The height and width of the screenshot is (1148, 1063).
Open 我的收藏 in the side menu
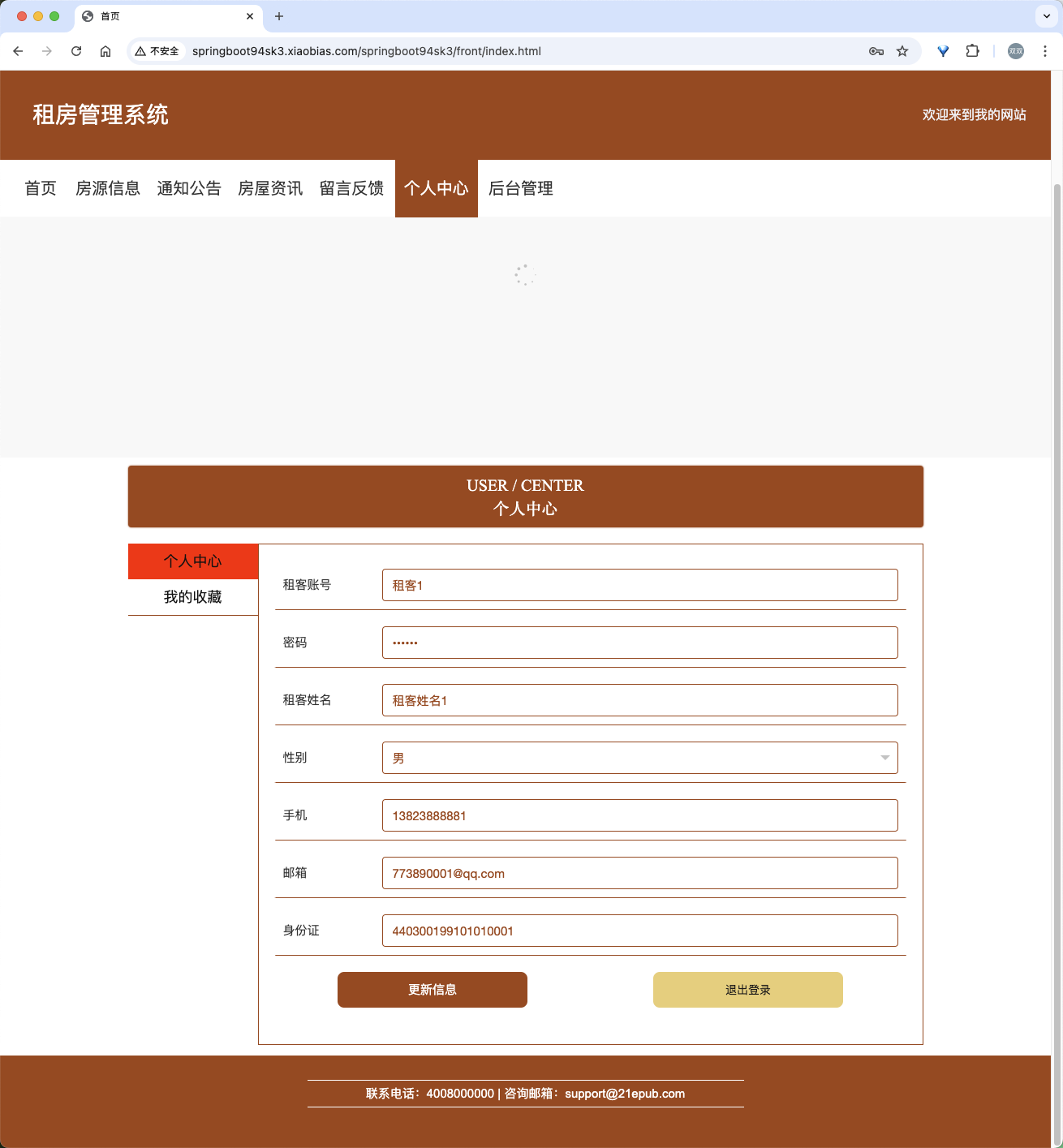click(193, 597)
